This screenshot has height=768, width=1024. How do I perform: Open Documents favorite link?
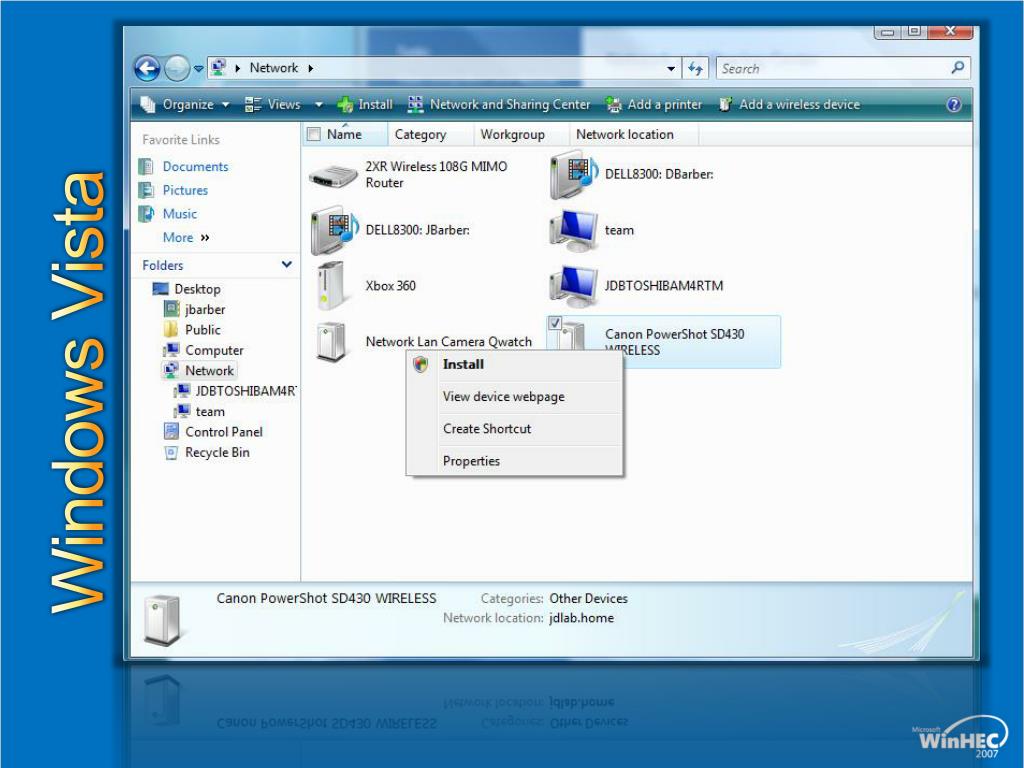point(195,167)
